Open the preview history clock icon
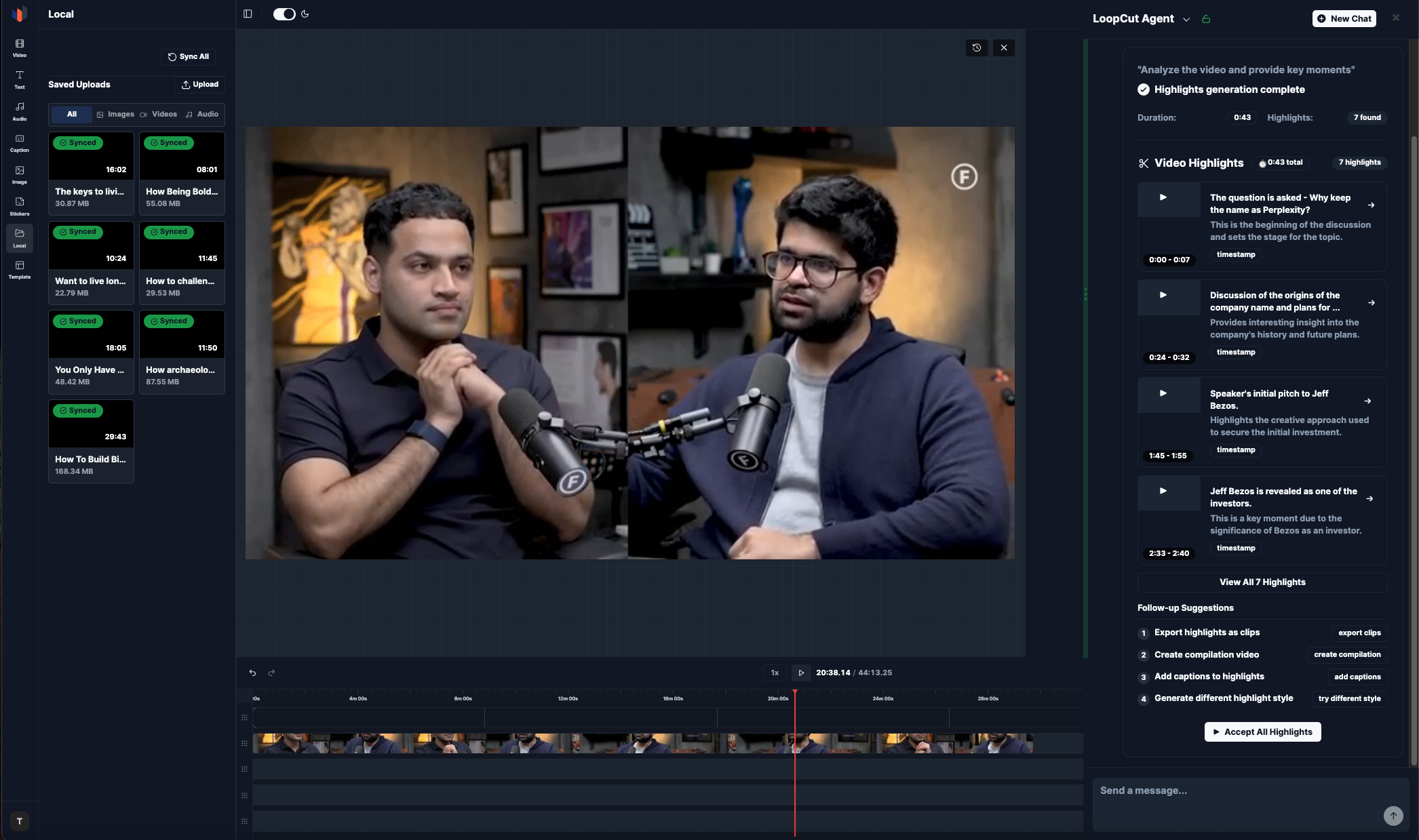Screen dimensions: 1419x840 977,47
